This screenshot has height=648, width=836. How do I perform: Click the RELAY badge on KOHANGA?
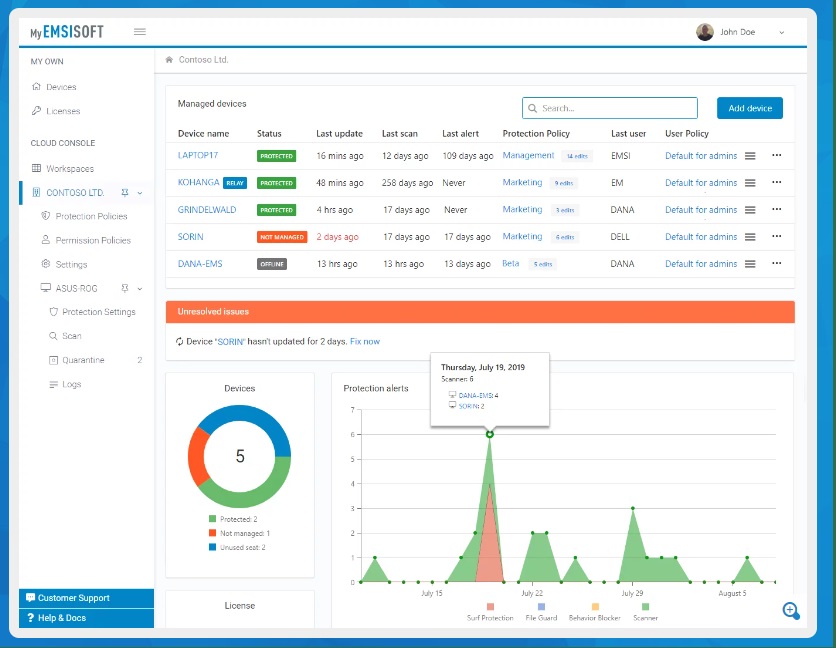[235, 183]
